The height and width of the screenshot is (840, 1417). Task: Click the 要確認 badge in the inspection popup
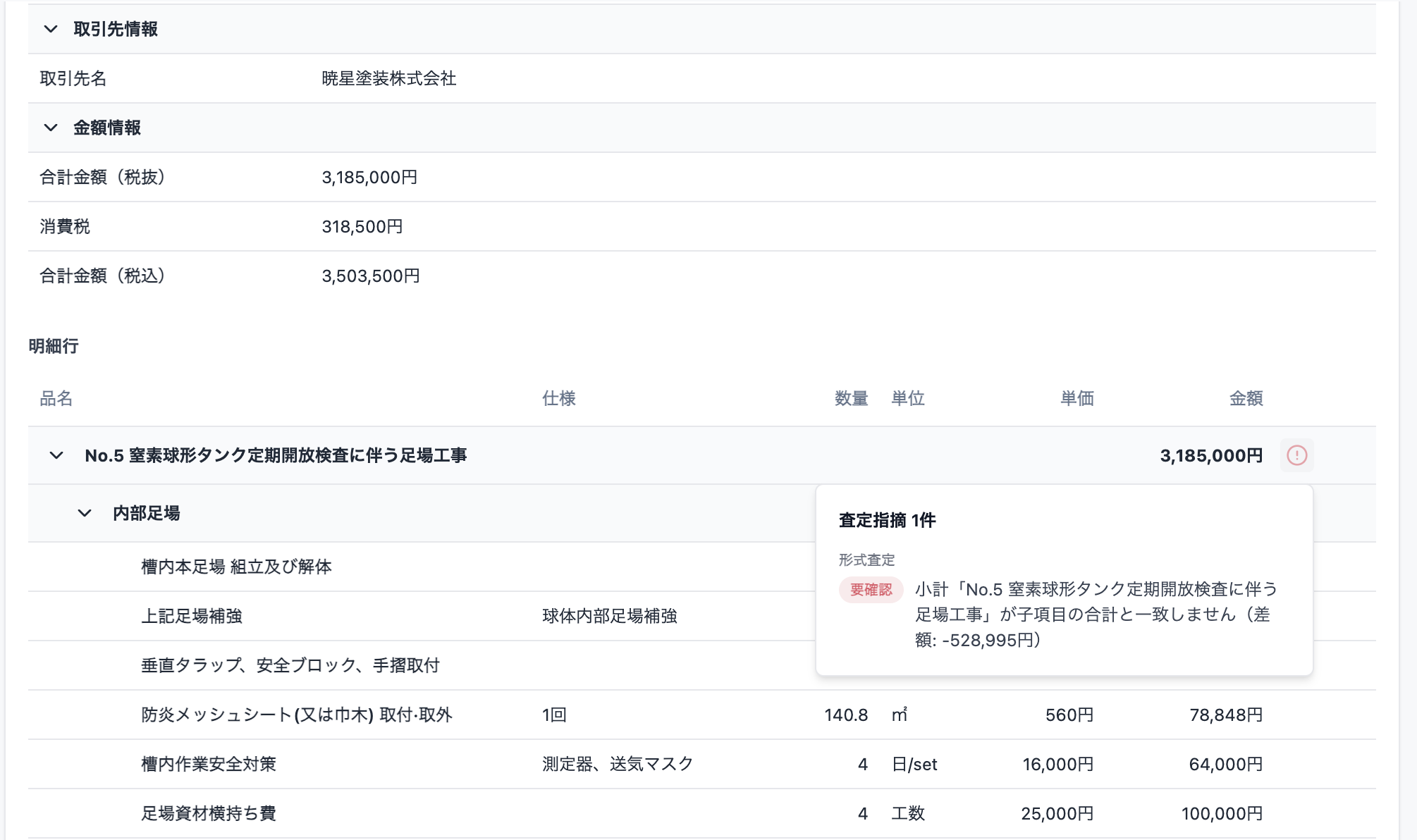coord(871,591)
